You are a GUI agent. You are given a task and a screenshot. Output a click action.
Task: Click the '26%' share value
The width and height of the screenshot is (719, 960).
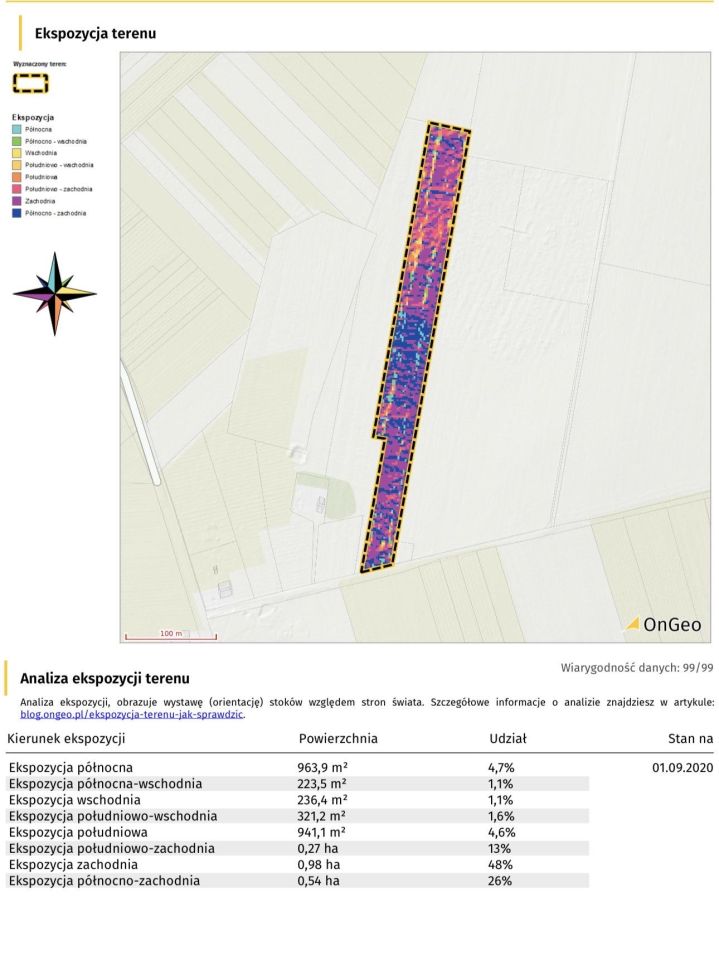500,881
